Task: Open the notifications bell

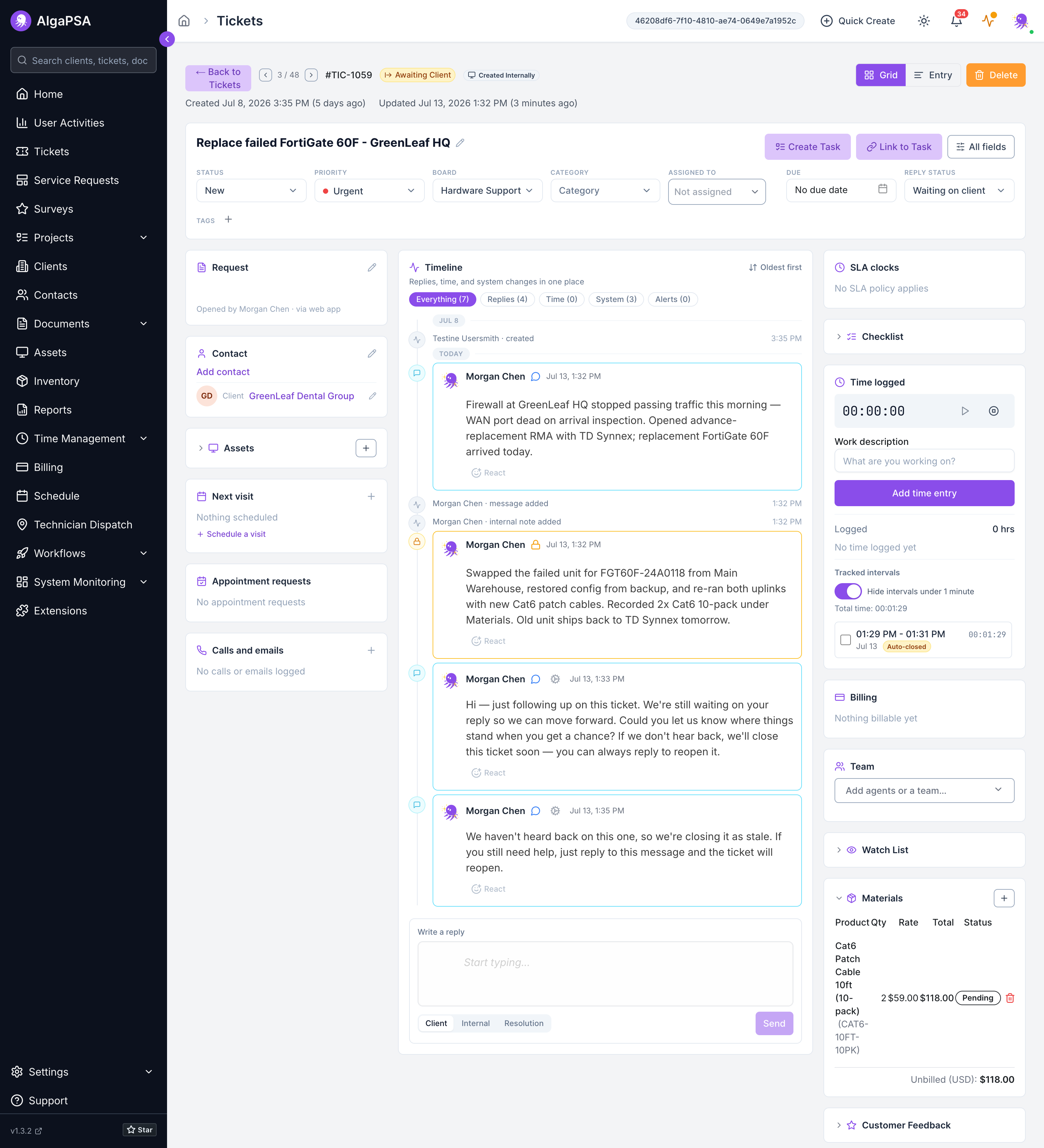Action: click(956, 21)
